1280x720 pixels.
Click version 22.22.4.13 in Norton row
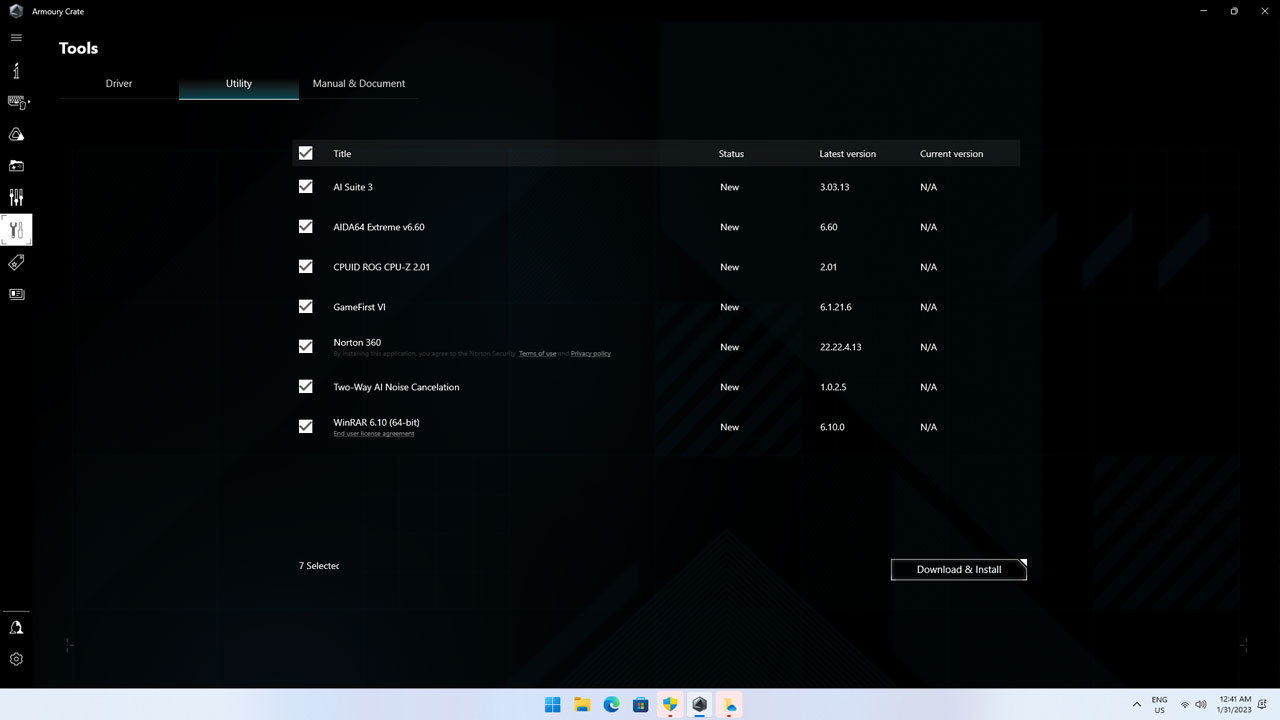(x=840, y=347)
